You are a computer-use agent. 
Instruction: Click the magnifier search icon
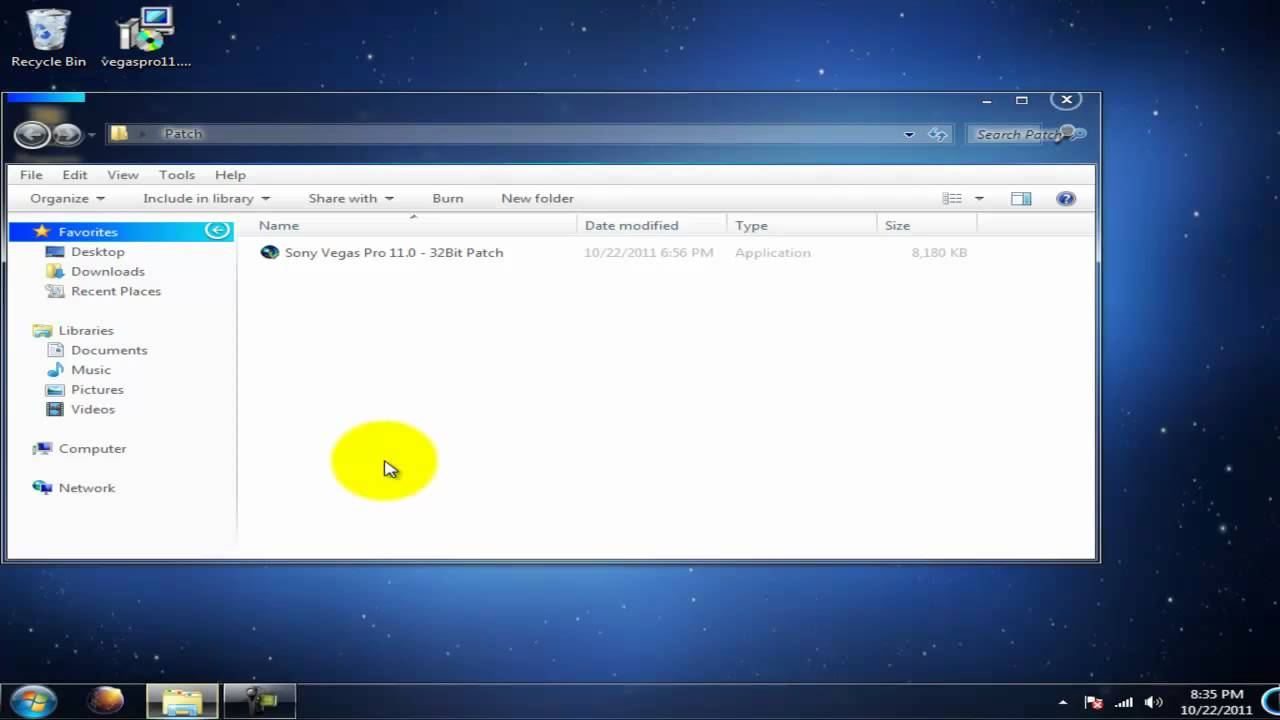pos(1073,133)
